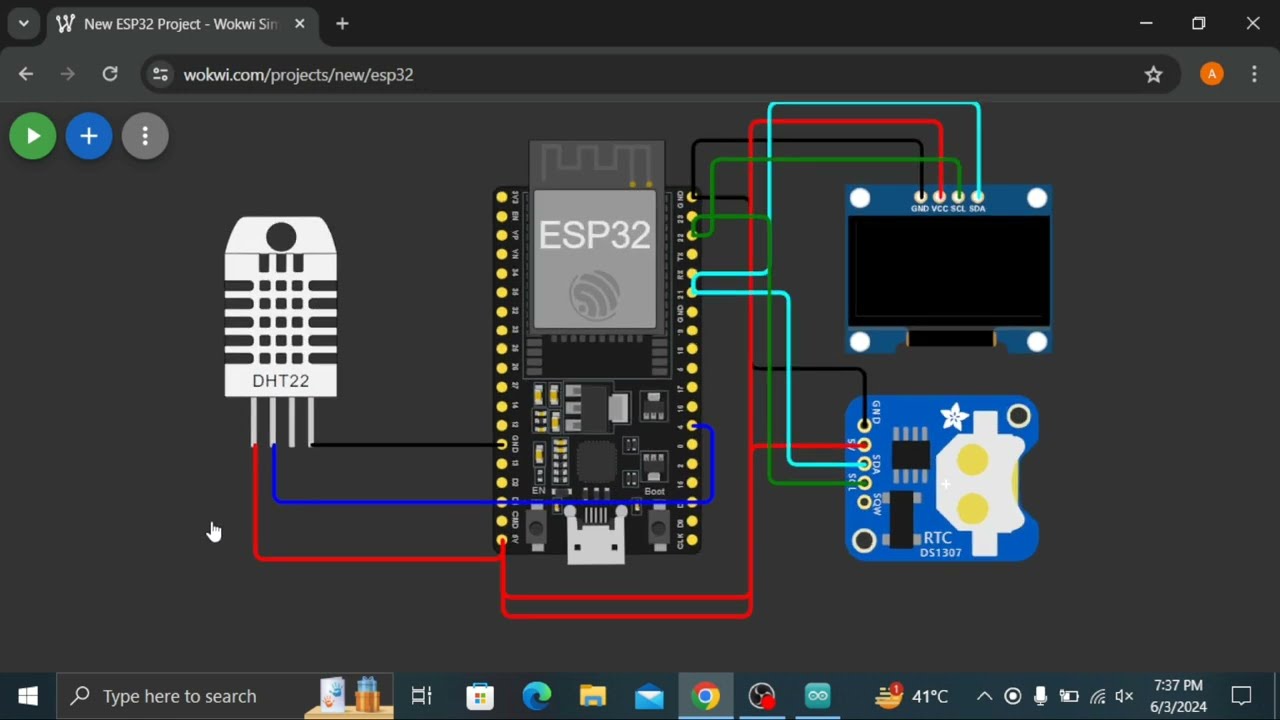
Task: Click the recording indicator tray icon
Action: (x=1013, y=696)
